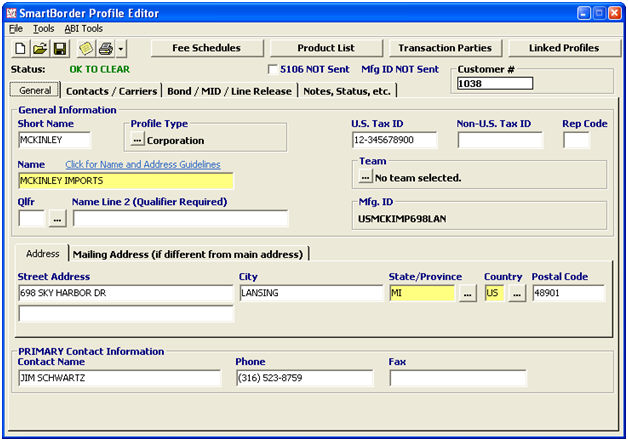Click the yellow notes toolbar icon
The width and height of the screenshot is (628, 441).
86,48
